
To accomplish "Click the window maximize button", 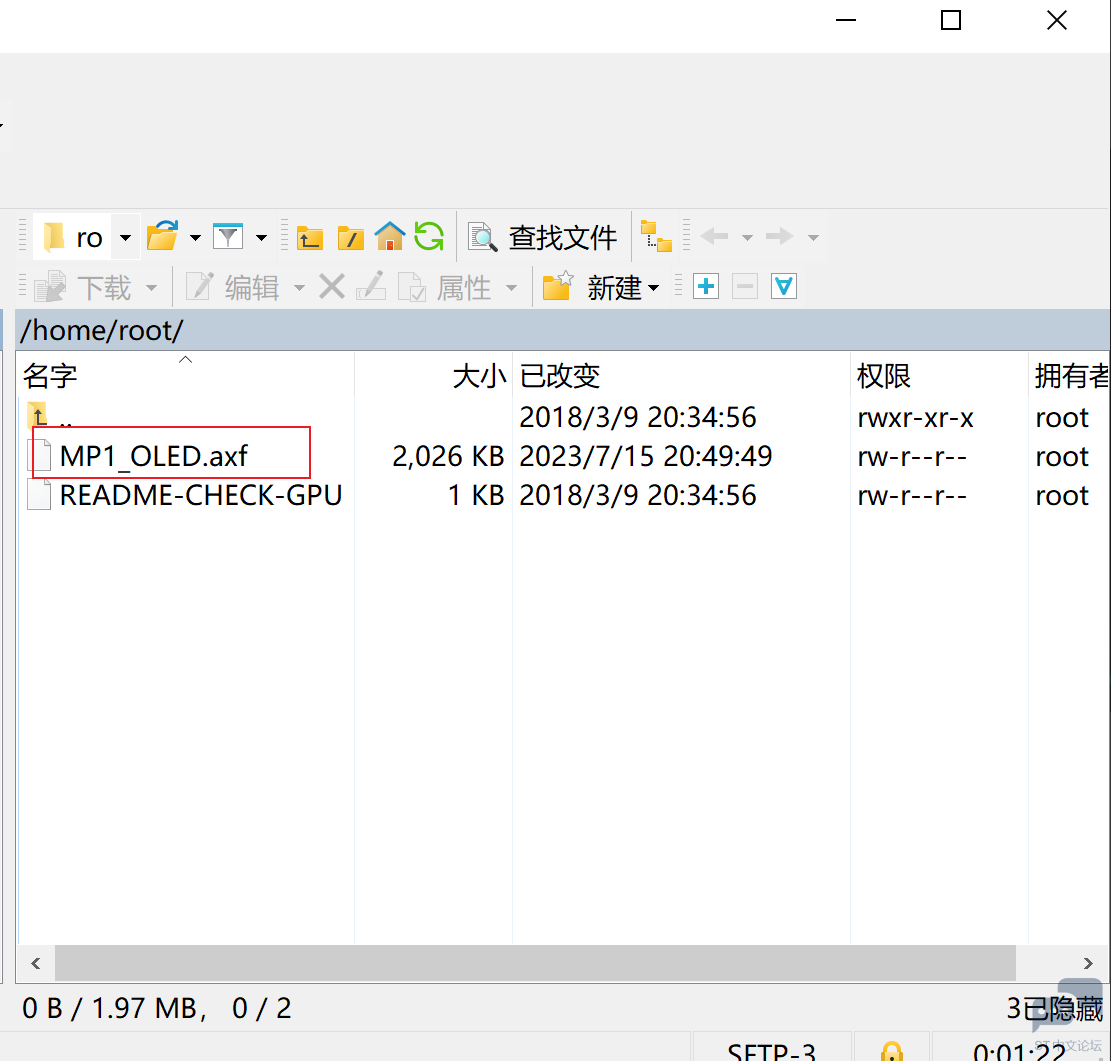I will (x=951, y=21).
